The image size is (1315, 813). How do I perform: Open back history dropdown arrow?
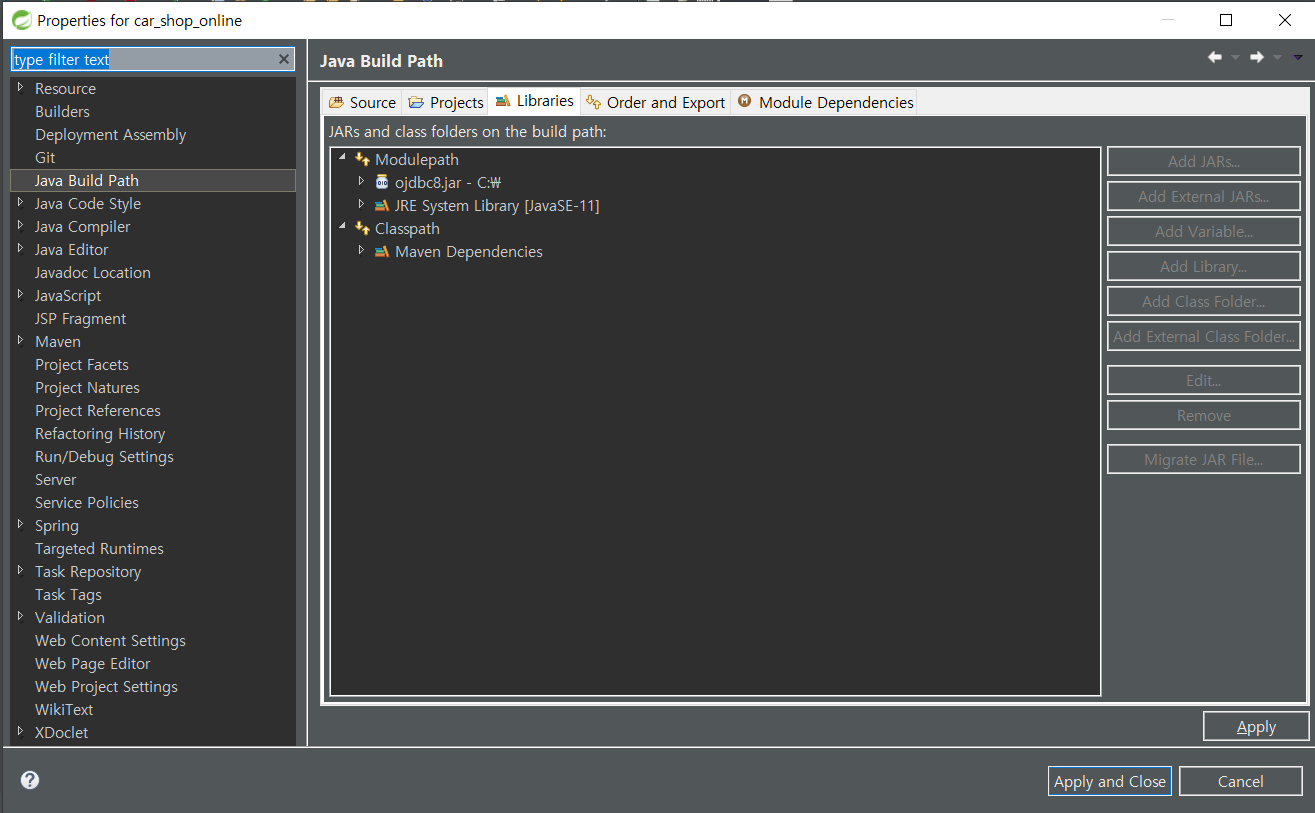[1235, 58]
